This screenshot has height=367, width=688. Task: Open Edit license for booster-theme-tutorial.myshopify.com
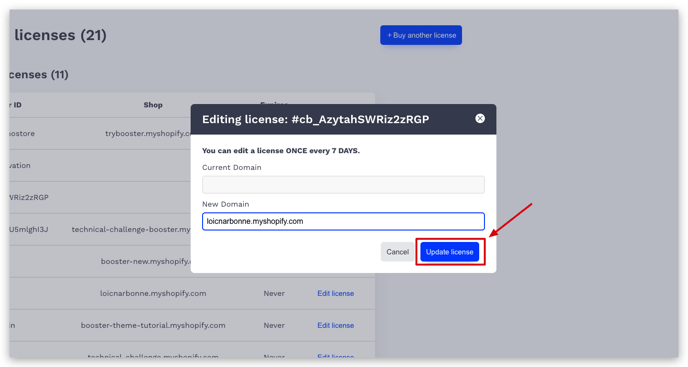336,325
